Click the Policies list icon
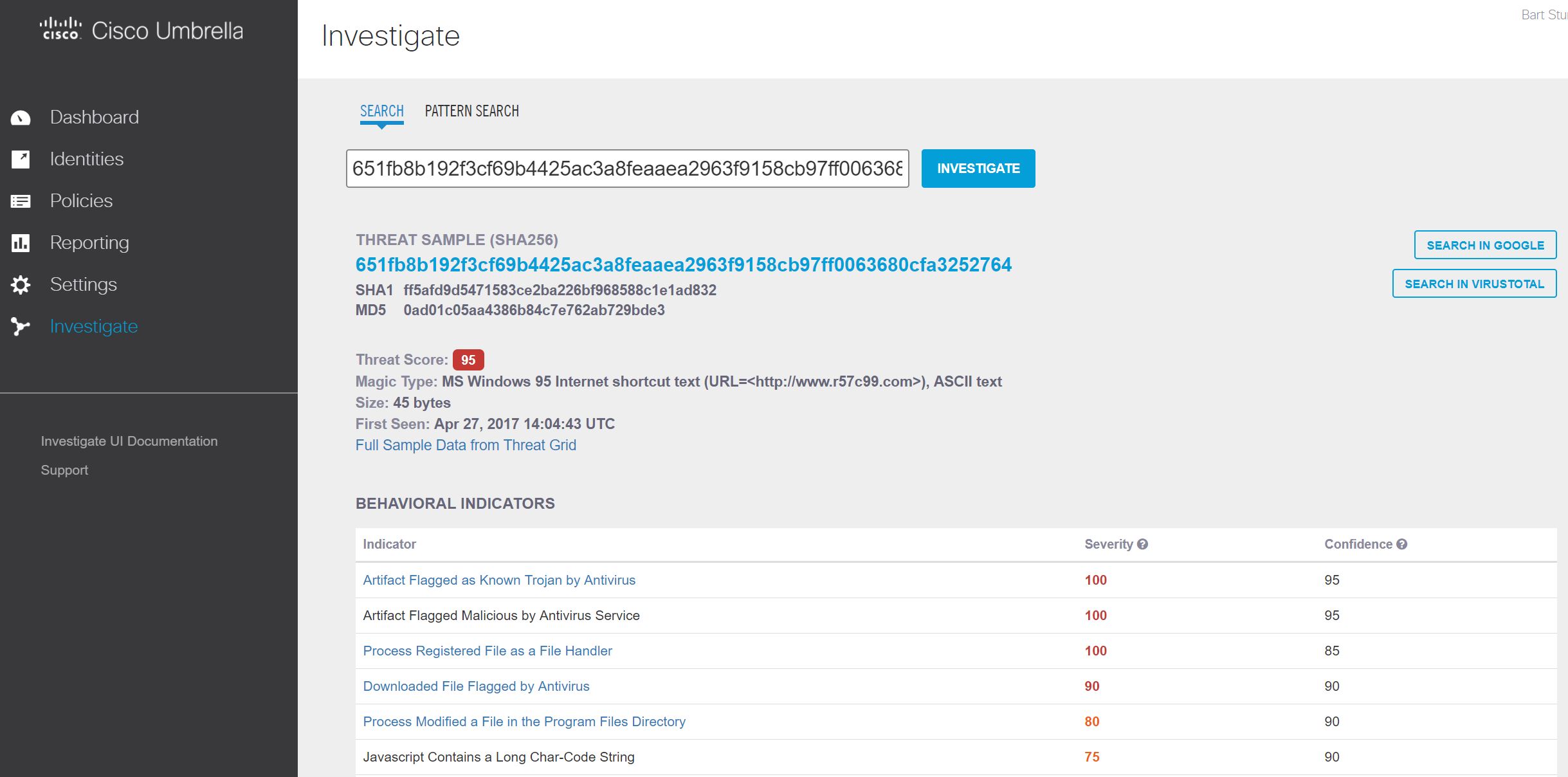 tap(21, 201)
